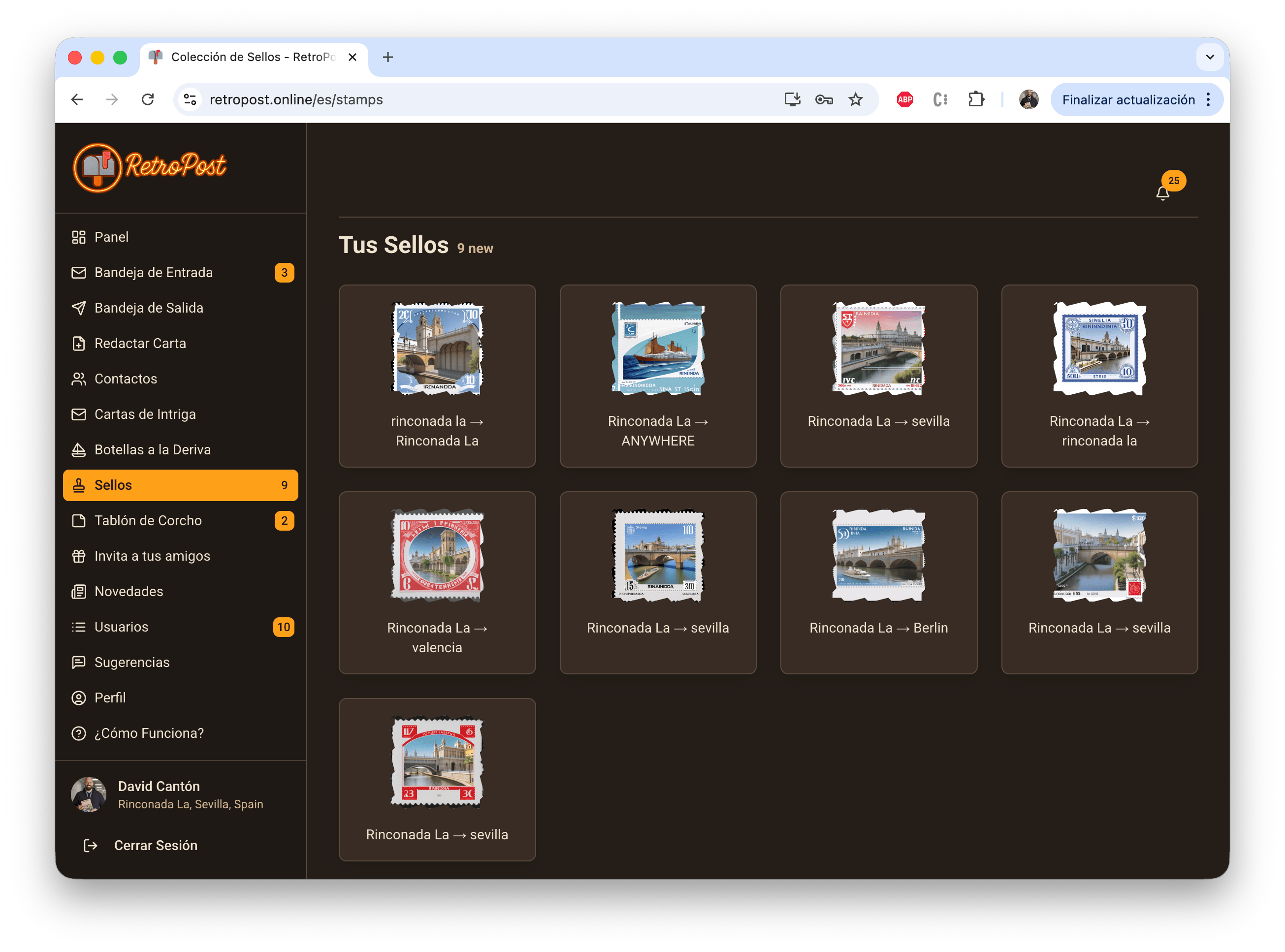The image size is (1285, 952).
Task: Click the password manager key icon
Action: (824, 100)
